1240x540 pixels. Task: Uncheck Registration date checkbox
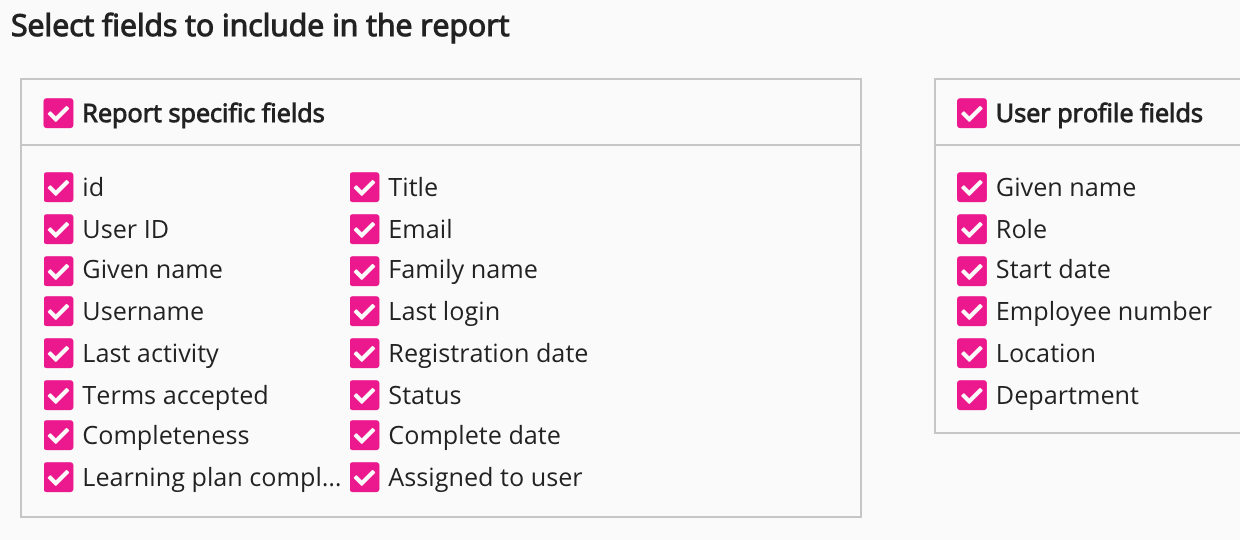365,353
